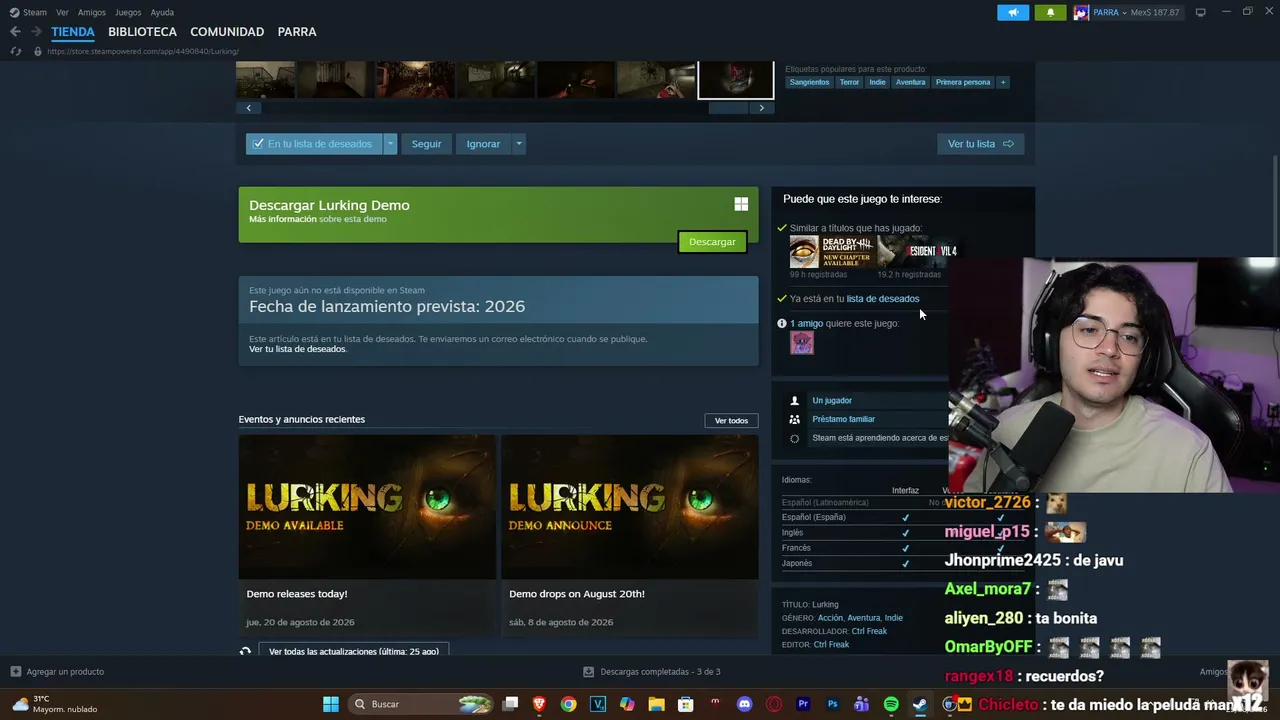Expand the wishlist options dropdown arrow

click(391, 144)
